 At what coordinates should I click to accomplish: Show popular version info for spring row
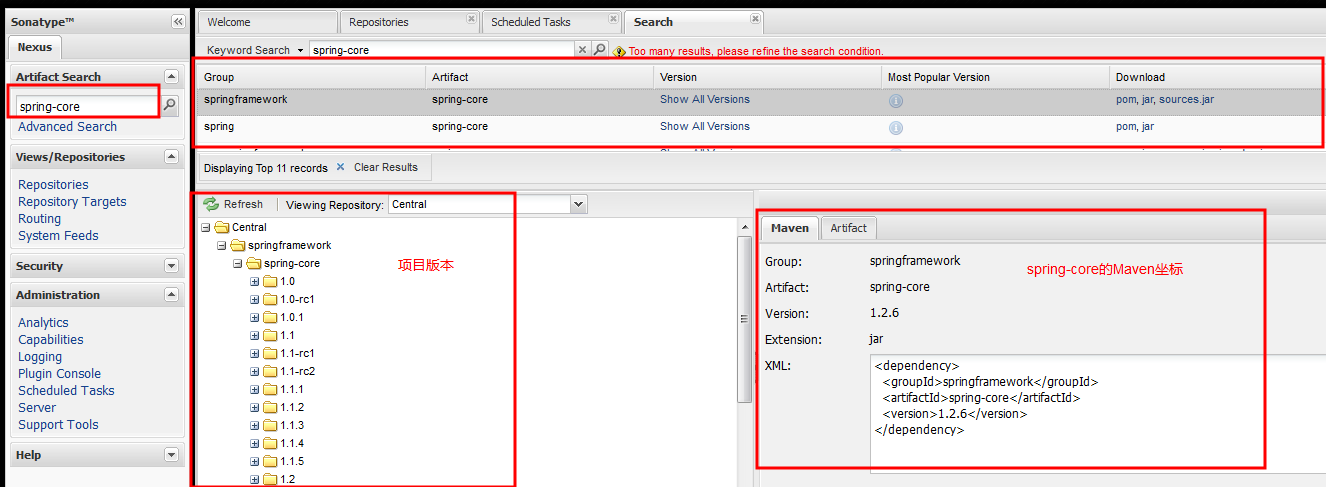click(896, 128)
